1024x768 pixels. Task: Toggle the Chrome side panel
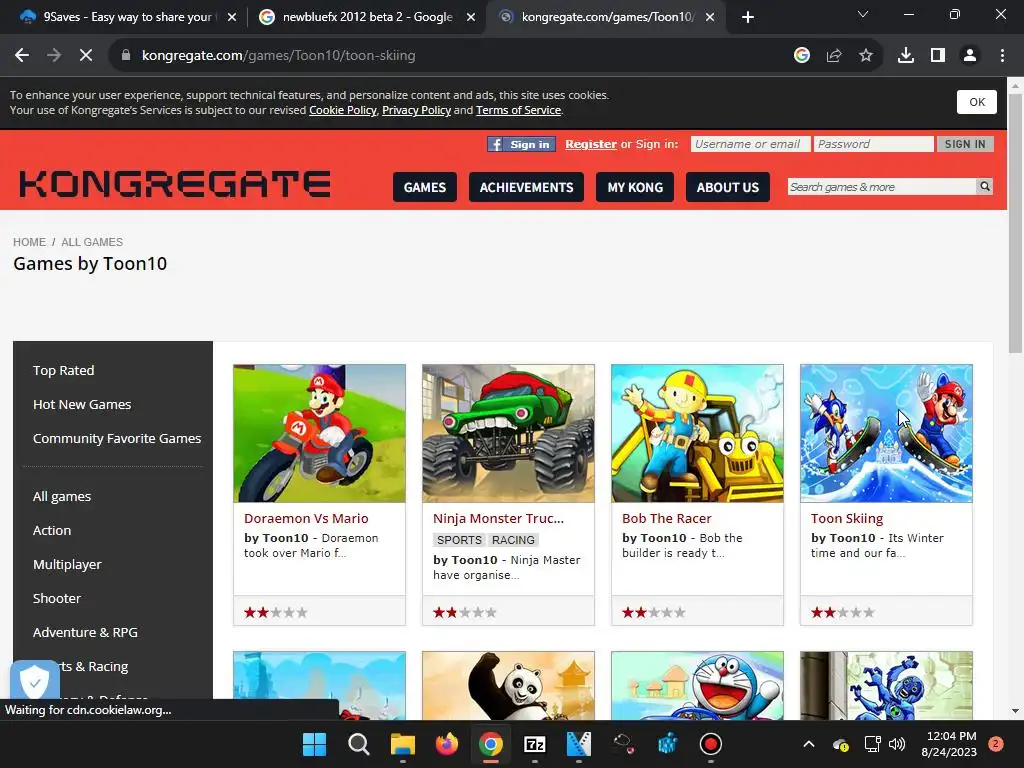[938, 56]
